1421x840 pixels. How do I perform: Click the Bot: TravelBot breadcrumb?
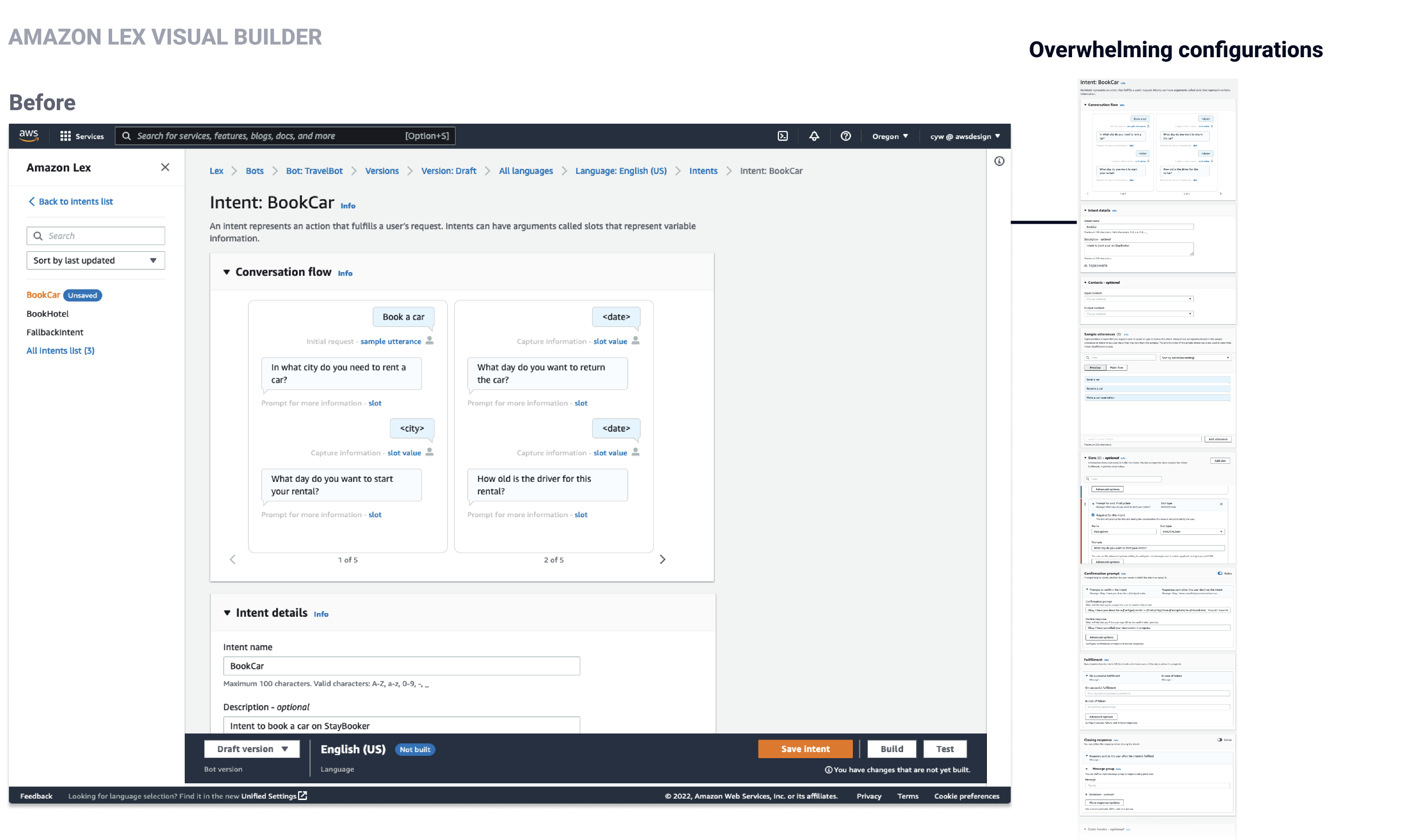click(x=314, y=171)
